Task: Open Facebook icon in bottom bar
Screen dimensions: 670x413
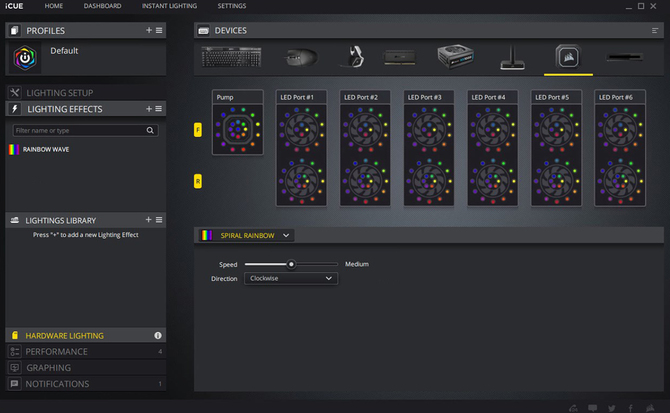Action: pos(630,408)
